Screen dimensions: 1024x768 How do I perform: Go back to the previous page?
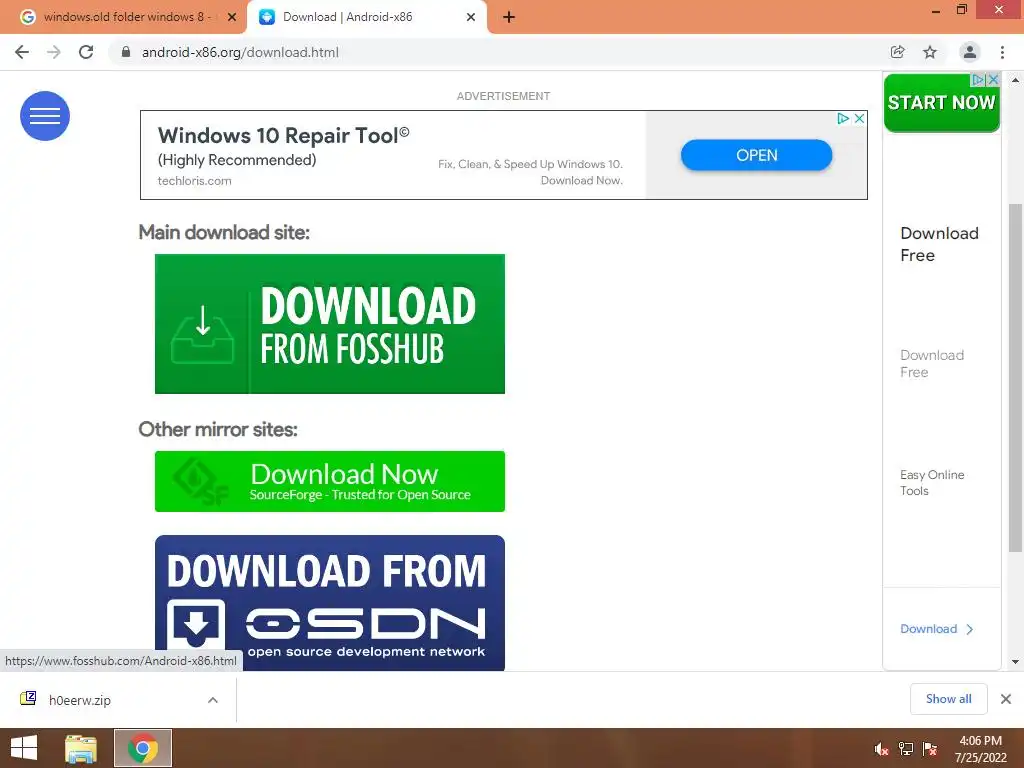point(22,52)
